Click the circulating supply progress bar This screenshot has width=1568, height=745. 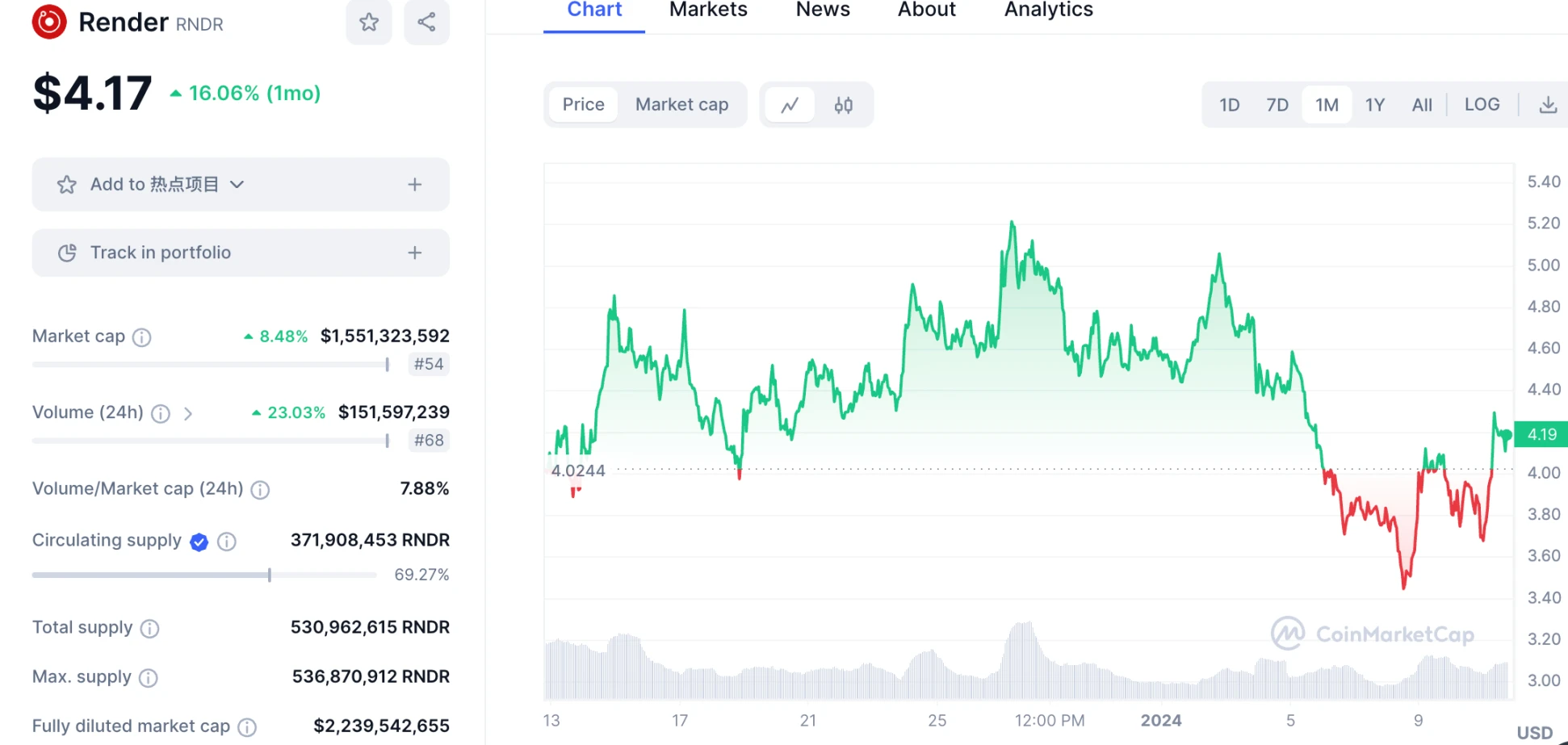pyautogui.click(x=203, y=575)
